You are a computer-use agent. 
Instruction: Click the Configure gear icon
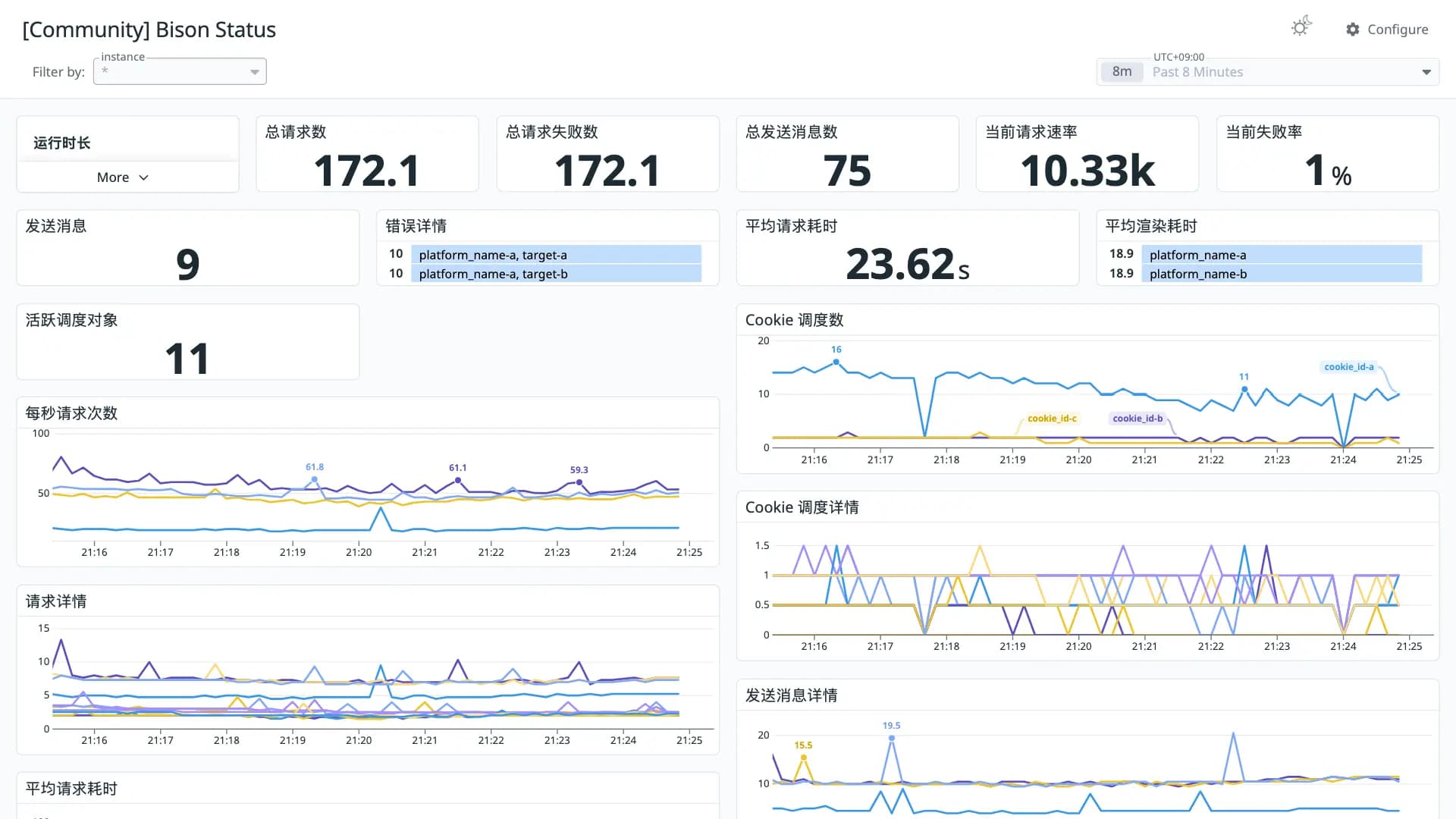tap(1353, 29)
